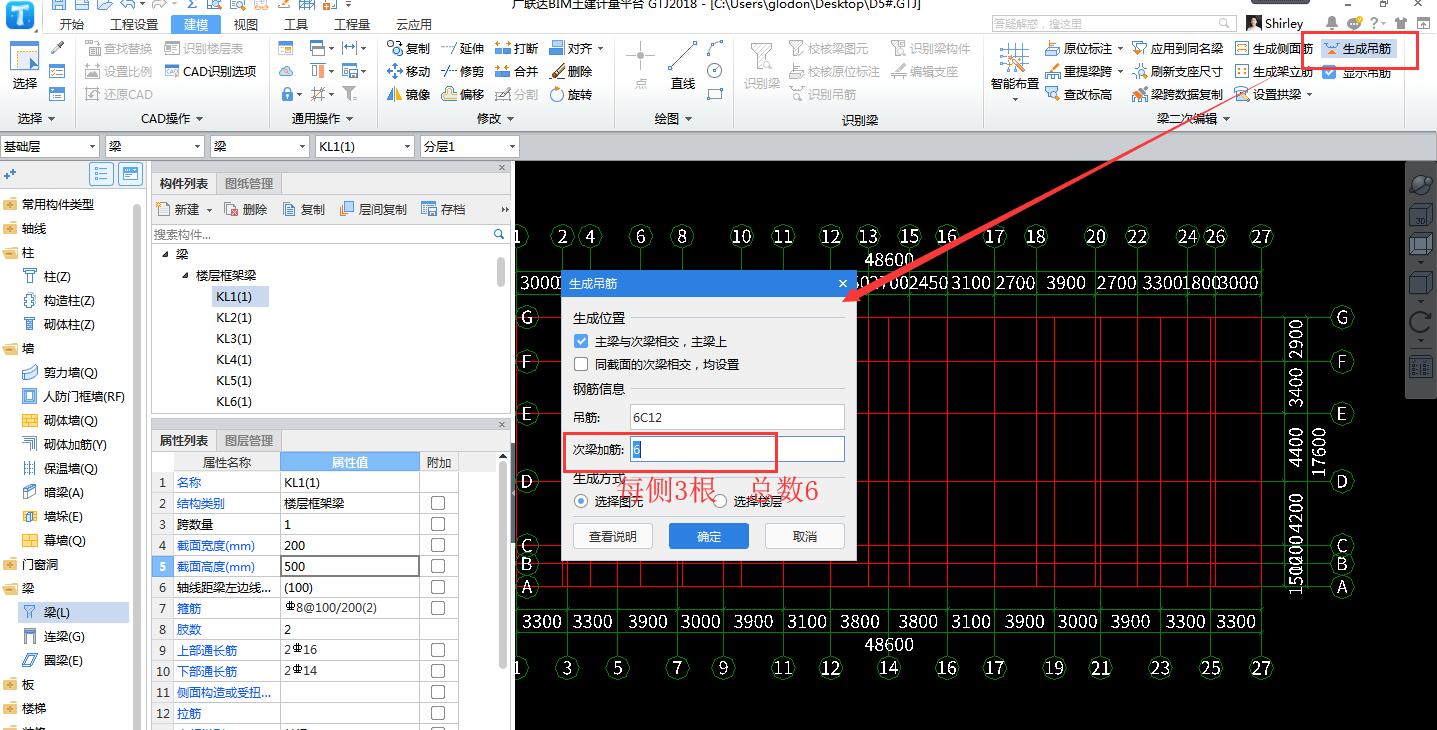This screenshot has height=730, width=1437.
Task: Expand 设置拱梁 dropdown
Action: (x=1309, y=95)
